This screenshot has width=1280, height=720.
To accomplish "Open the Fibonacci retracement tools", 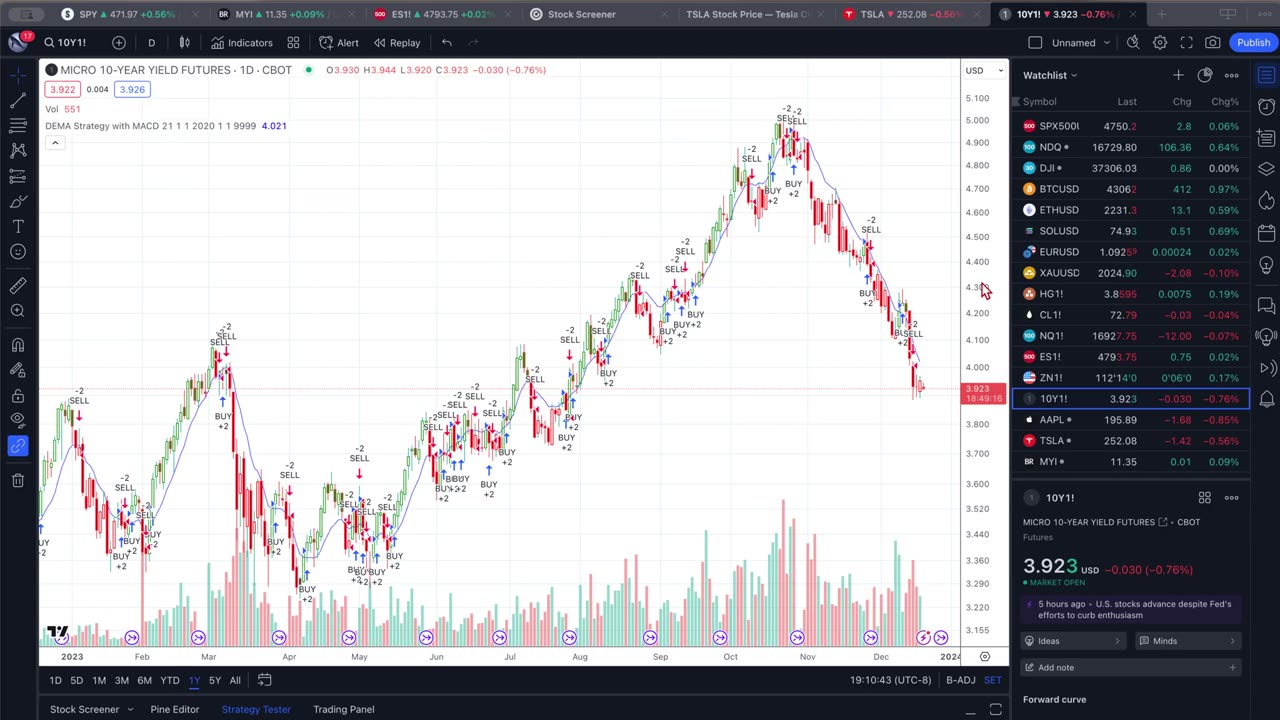I will tap(18, 126).
